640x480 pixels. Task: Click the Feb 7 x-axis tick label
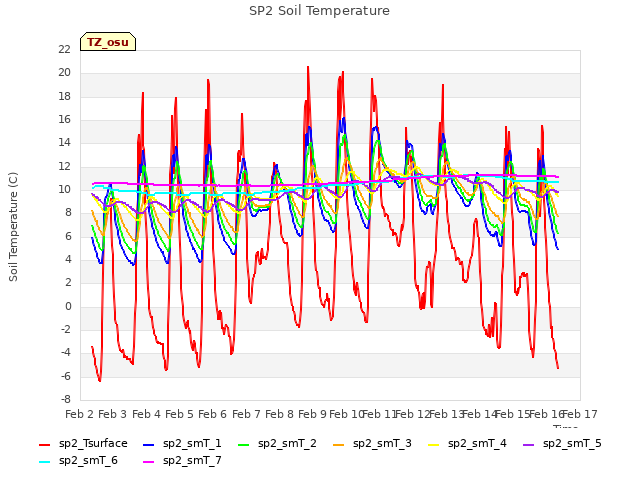(246, 414)
